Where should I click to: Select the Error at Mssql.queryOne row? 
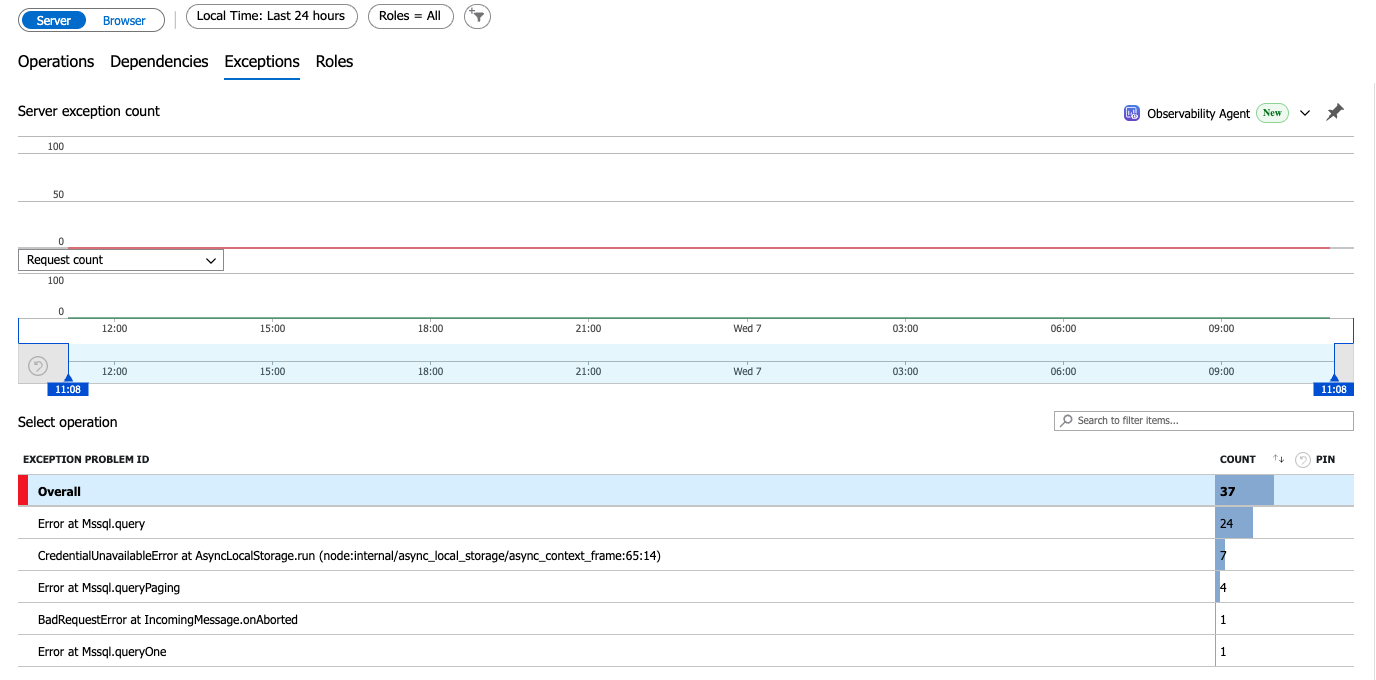point(686,651)
